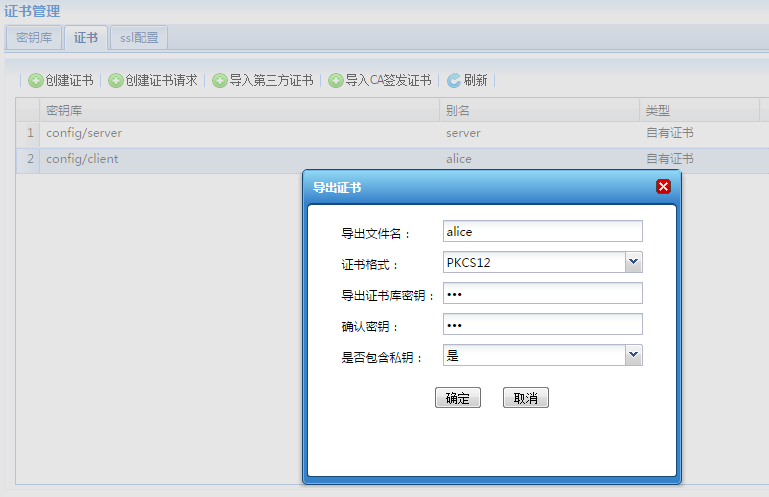Image resolution: width=769 pixels, height=497 pixels.
Task: Select the config/client table row
Action: tap(392, 159)
